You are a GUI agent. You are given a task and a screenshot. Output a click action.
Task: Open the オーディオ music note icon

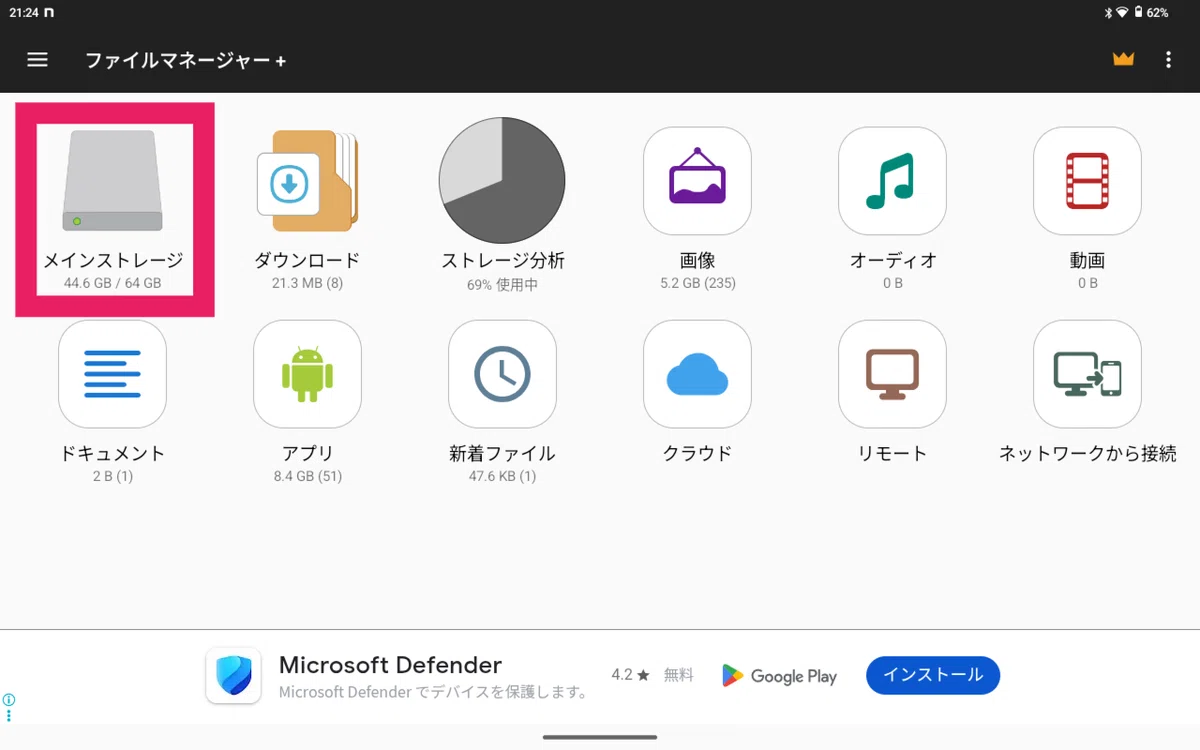point(892,180)
